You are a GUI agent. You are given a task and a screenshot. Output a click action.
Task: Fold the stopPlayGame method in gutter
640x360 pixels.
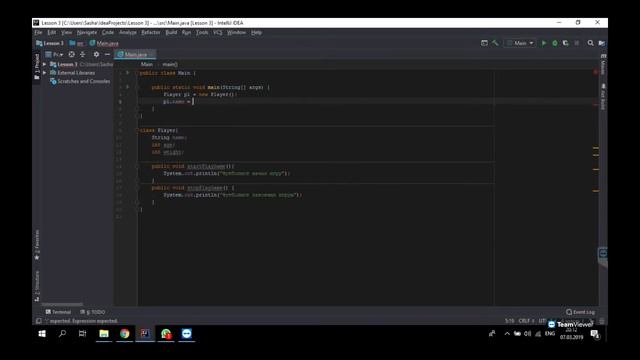point(138,188)
